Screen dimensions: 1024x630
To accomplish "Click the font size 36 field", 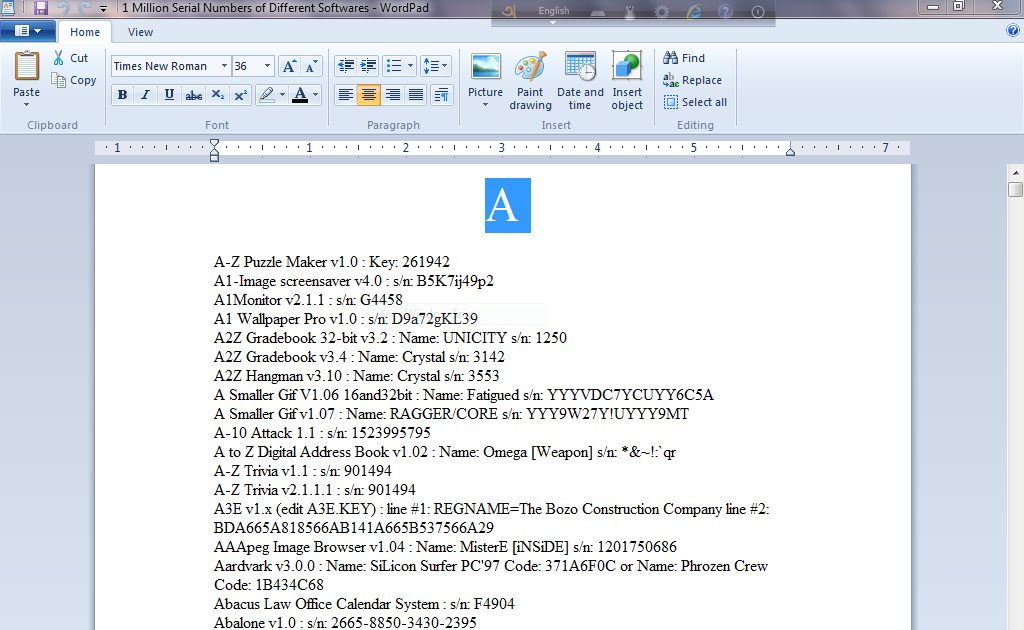I will click(x=247, y=66).
